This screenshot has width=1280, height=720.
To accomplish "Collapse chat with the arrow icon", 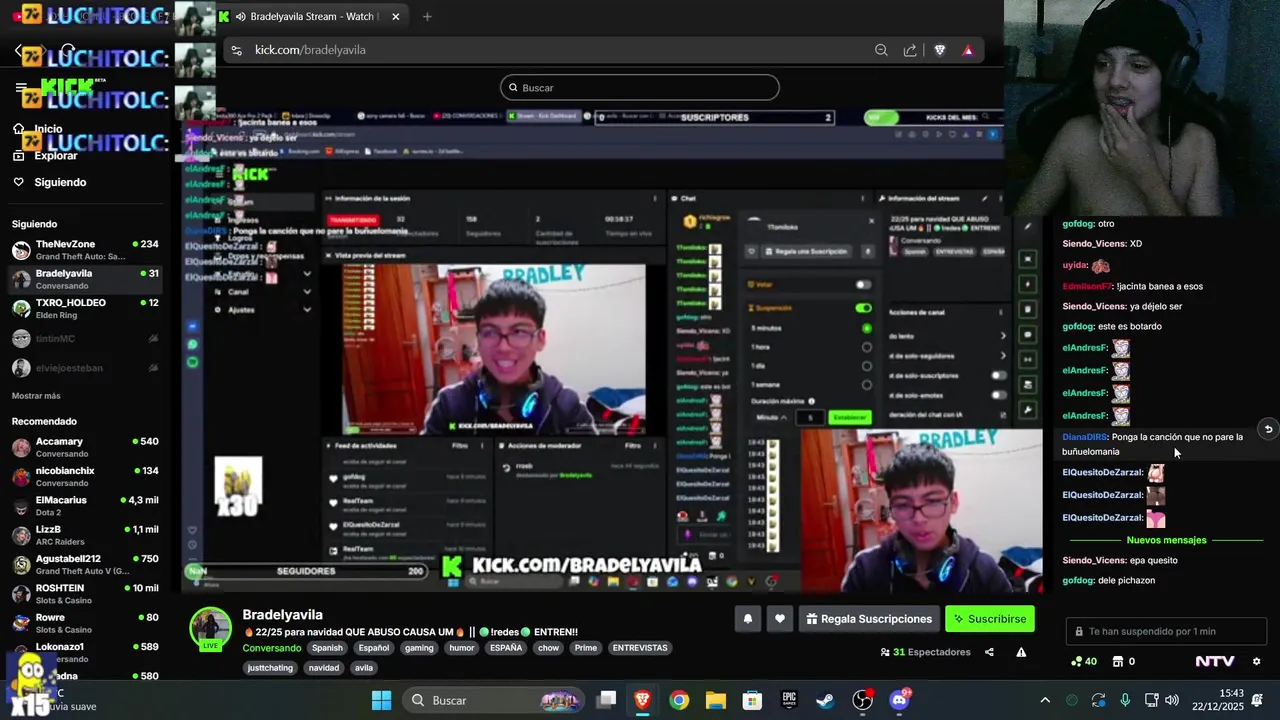I will [x=1268, y=429].
